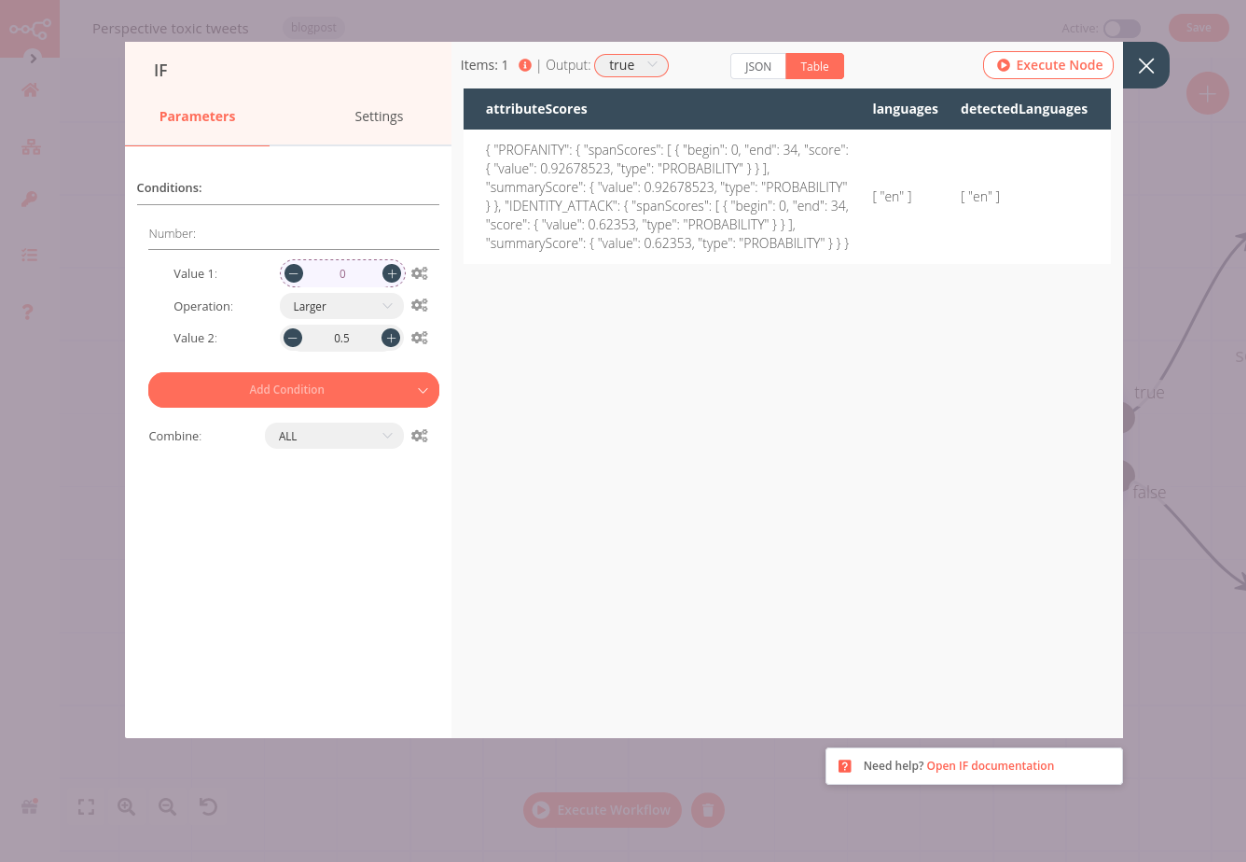Expand the Add Condition dropdown arrow

[x=424, y=390]
